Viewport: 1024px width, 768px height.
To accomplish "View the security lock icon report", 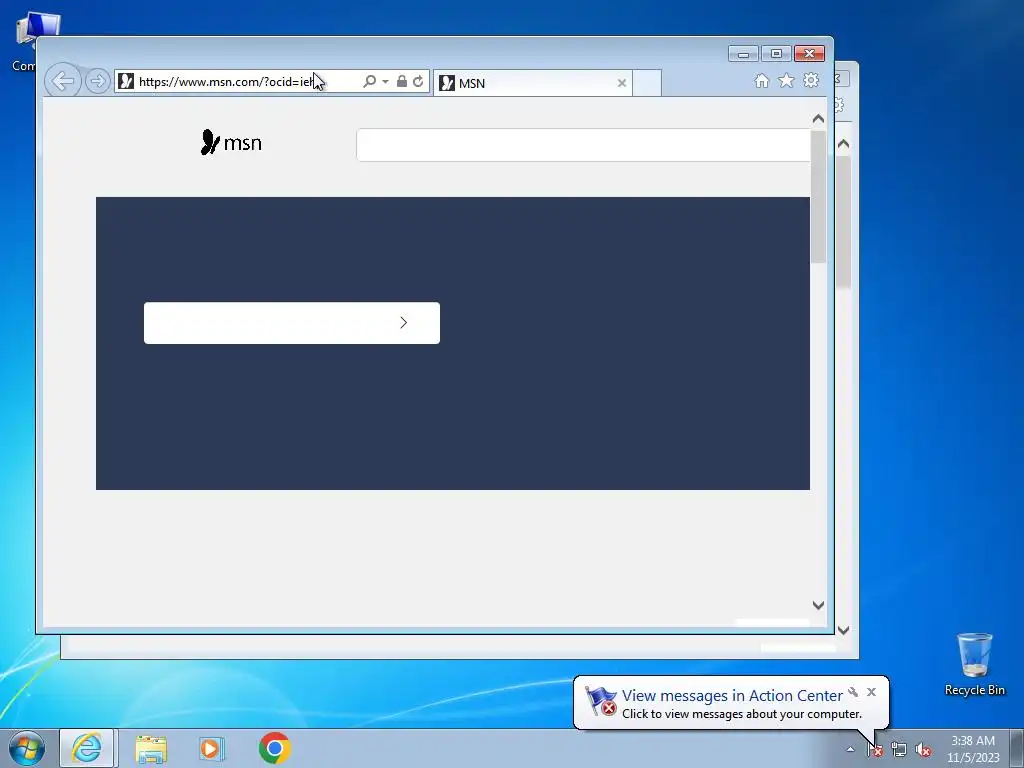I will (402, 81).
